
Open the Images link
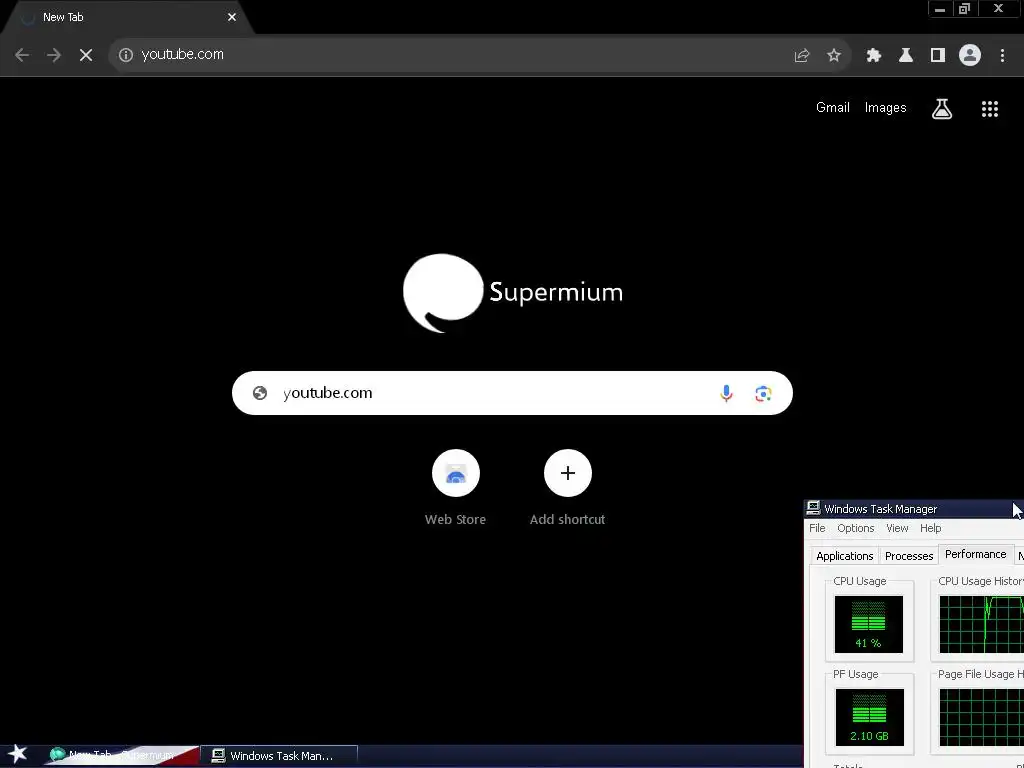pyautogui.click(x=886, y=108)
